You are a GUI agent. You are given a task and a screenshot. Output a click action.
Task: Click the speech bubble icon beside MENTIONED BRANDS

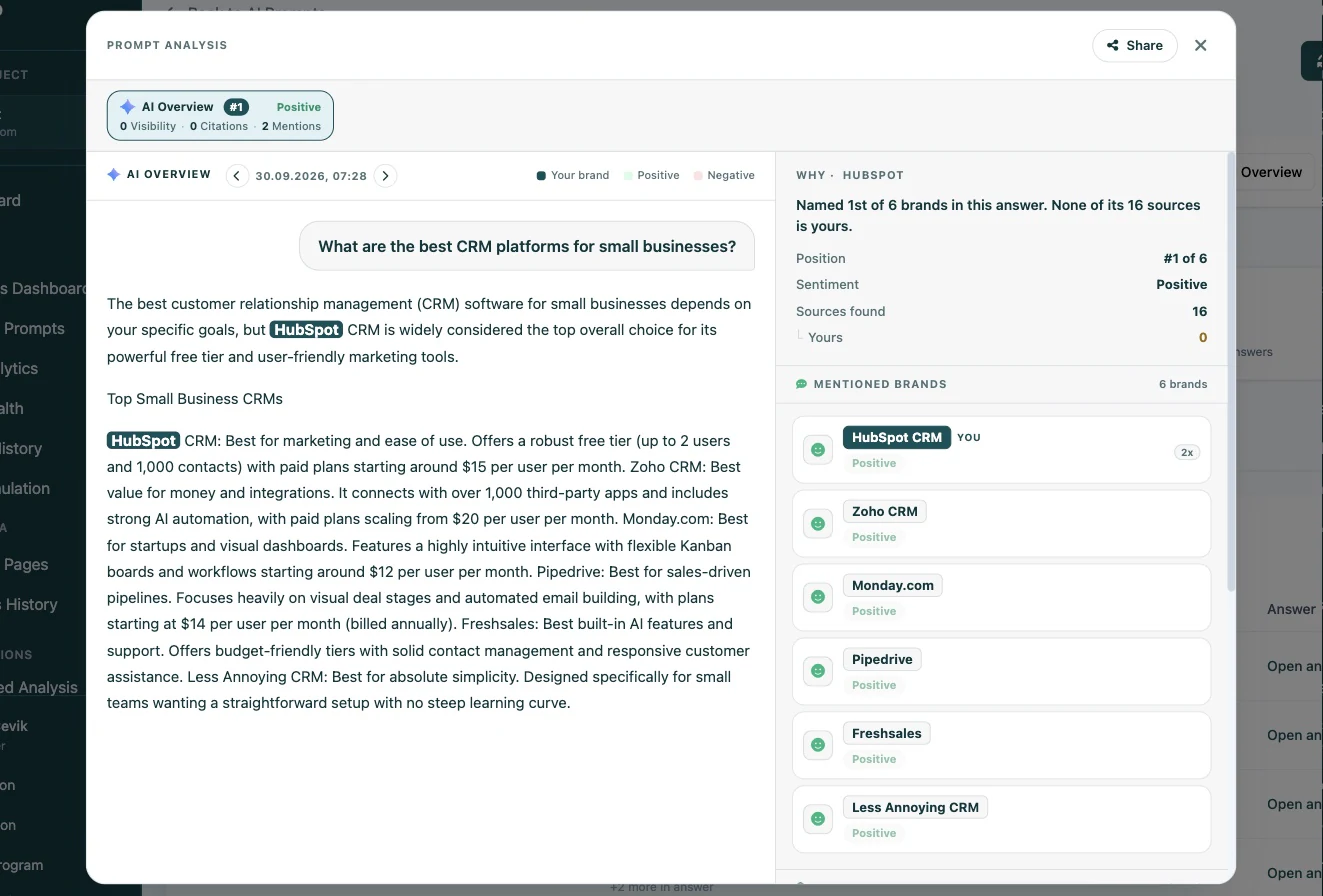coord(801,384)
